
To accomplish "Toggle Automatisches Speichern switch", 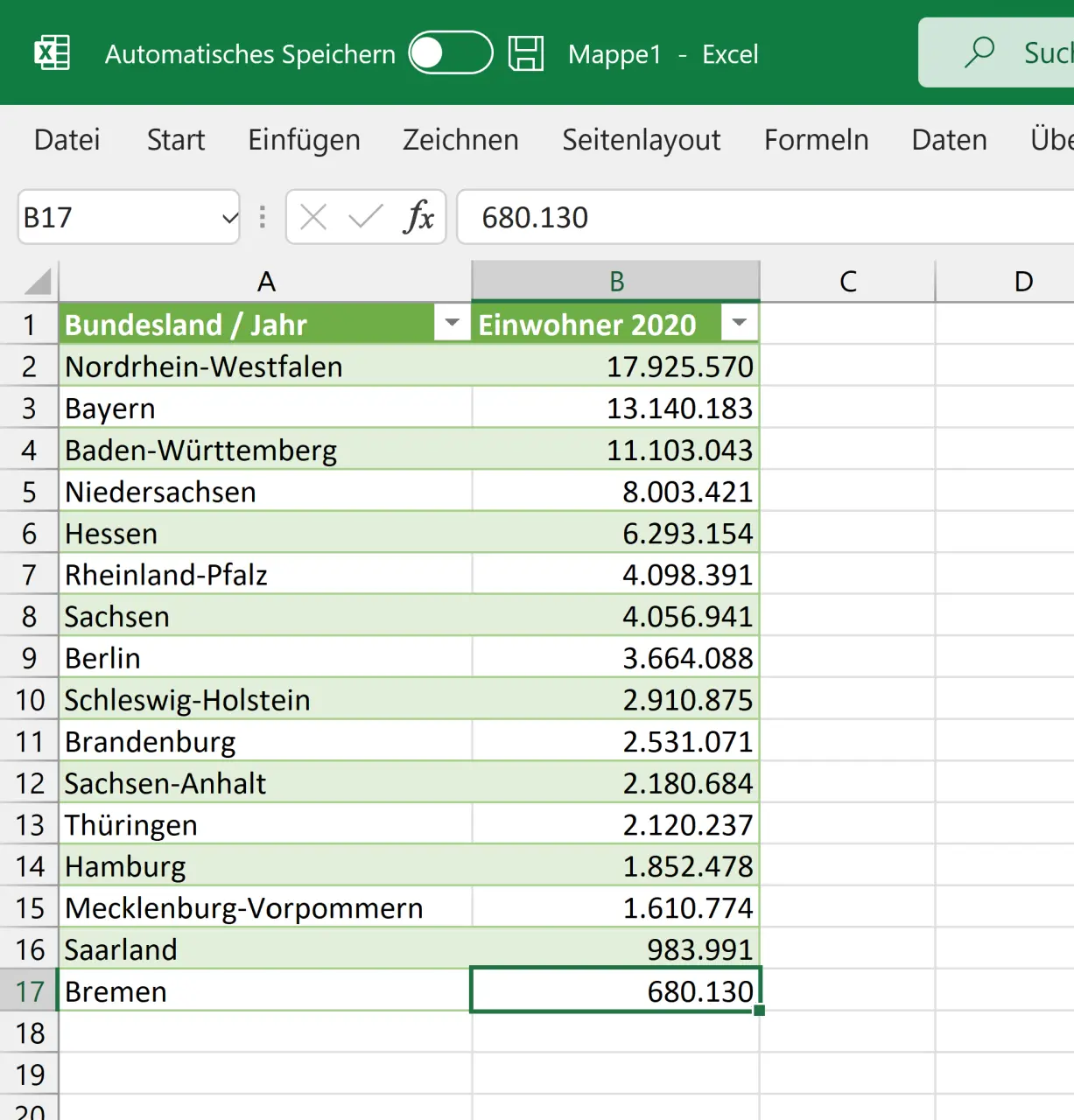I will (450, 53).
